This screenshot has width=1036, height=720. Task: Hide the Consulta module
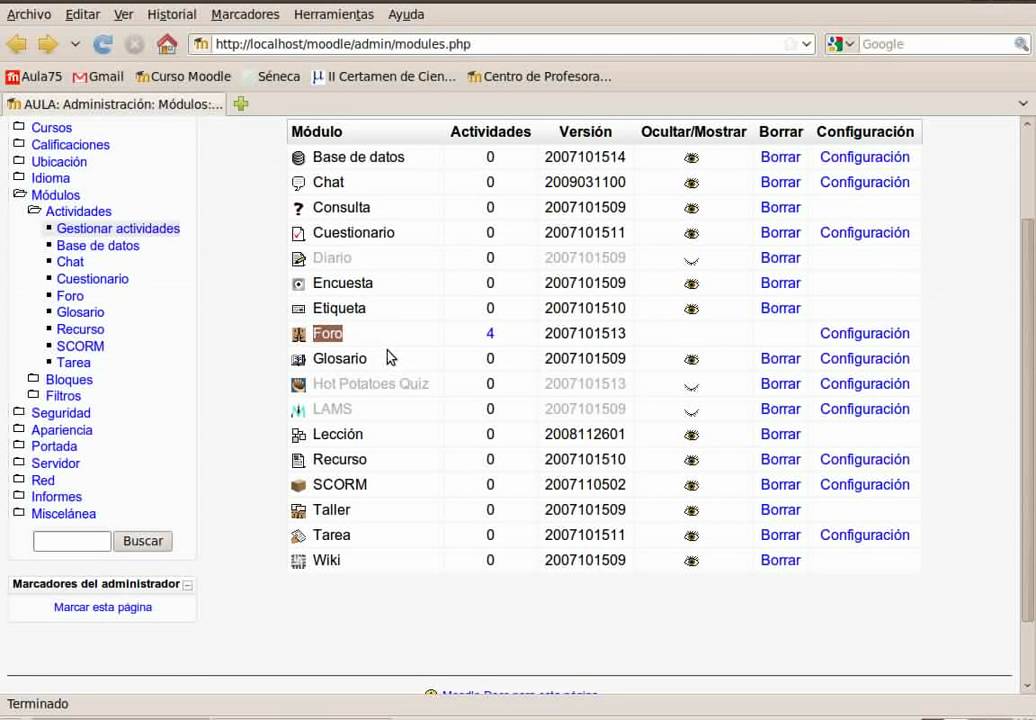click(x=691, y=208)
